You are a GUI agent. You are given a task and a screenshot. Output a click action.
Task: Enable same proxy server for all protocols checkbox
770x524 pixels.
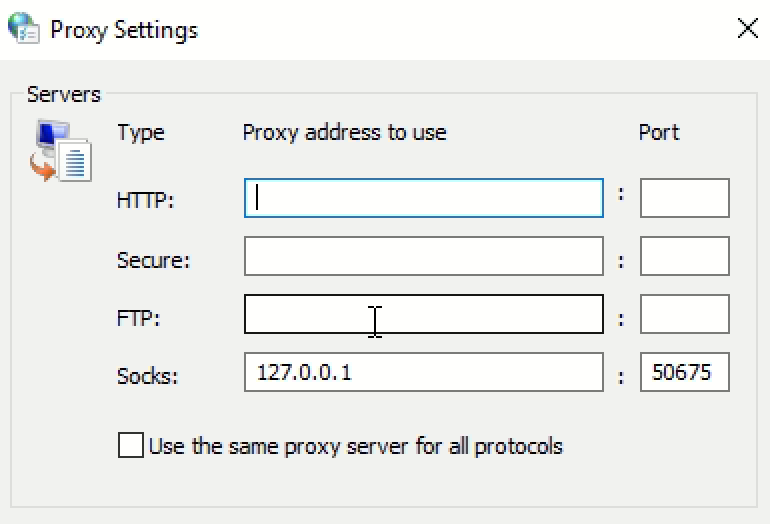(x=130, y=445)
